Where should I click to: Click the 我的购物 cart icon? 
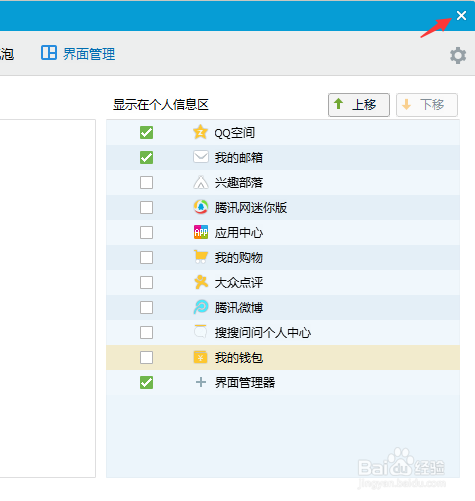tap(201, 257)
